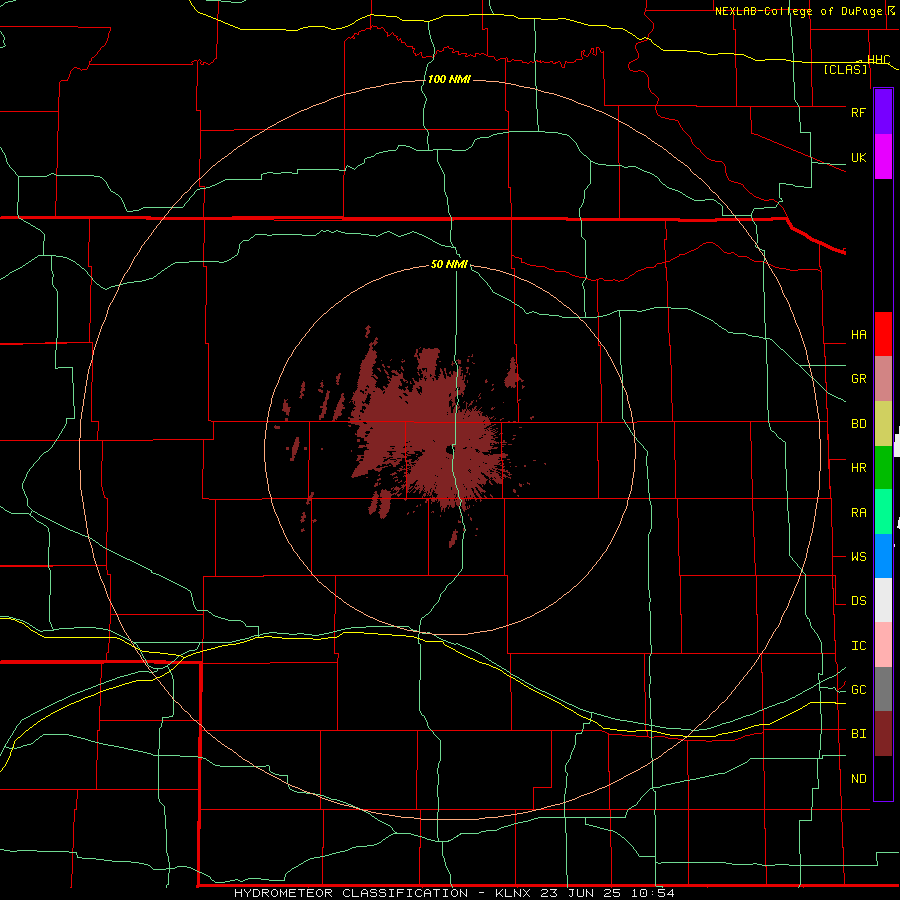Click the 'UK' legend label
The image size is (900, 900).
(x=858, y=158)
